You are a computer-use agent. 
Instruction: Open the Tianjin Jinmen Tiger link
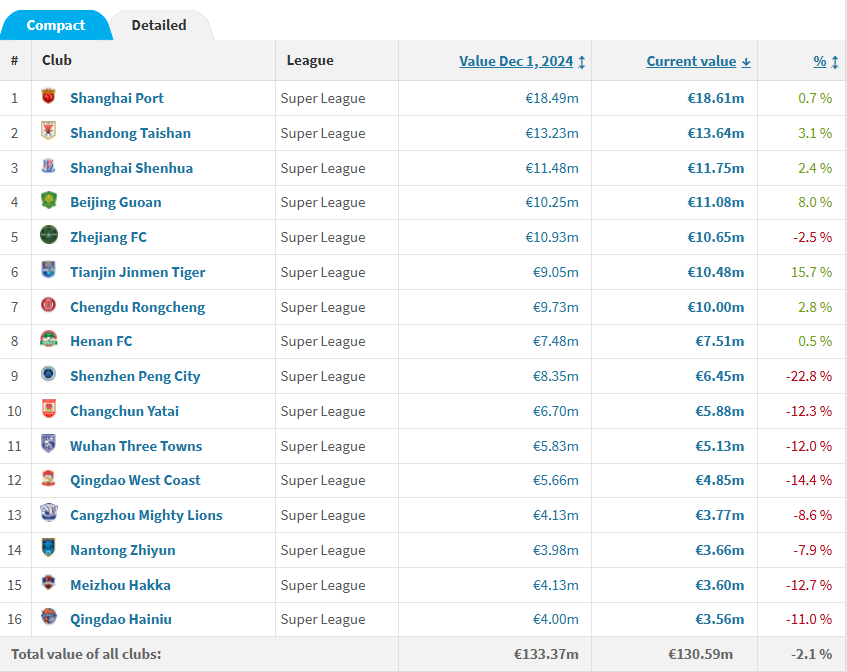138,272
